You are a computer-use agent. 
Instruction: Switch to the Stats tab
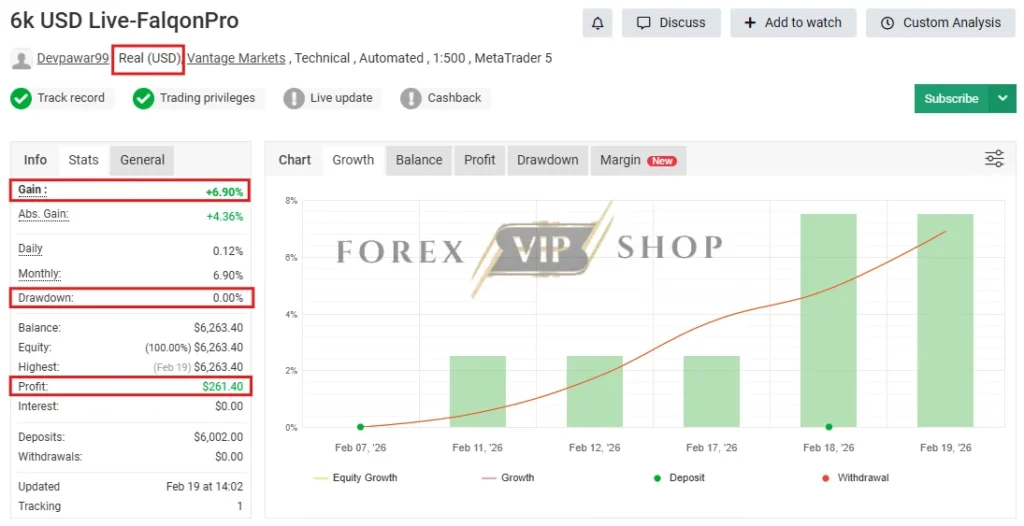[84, 160]
